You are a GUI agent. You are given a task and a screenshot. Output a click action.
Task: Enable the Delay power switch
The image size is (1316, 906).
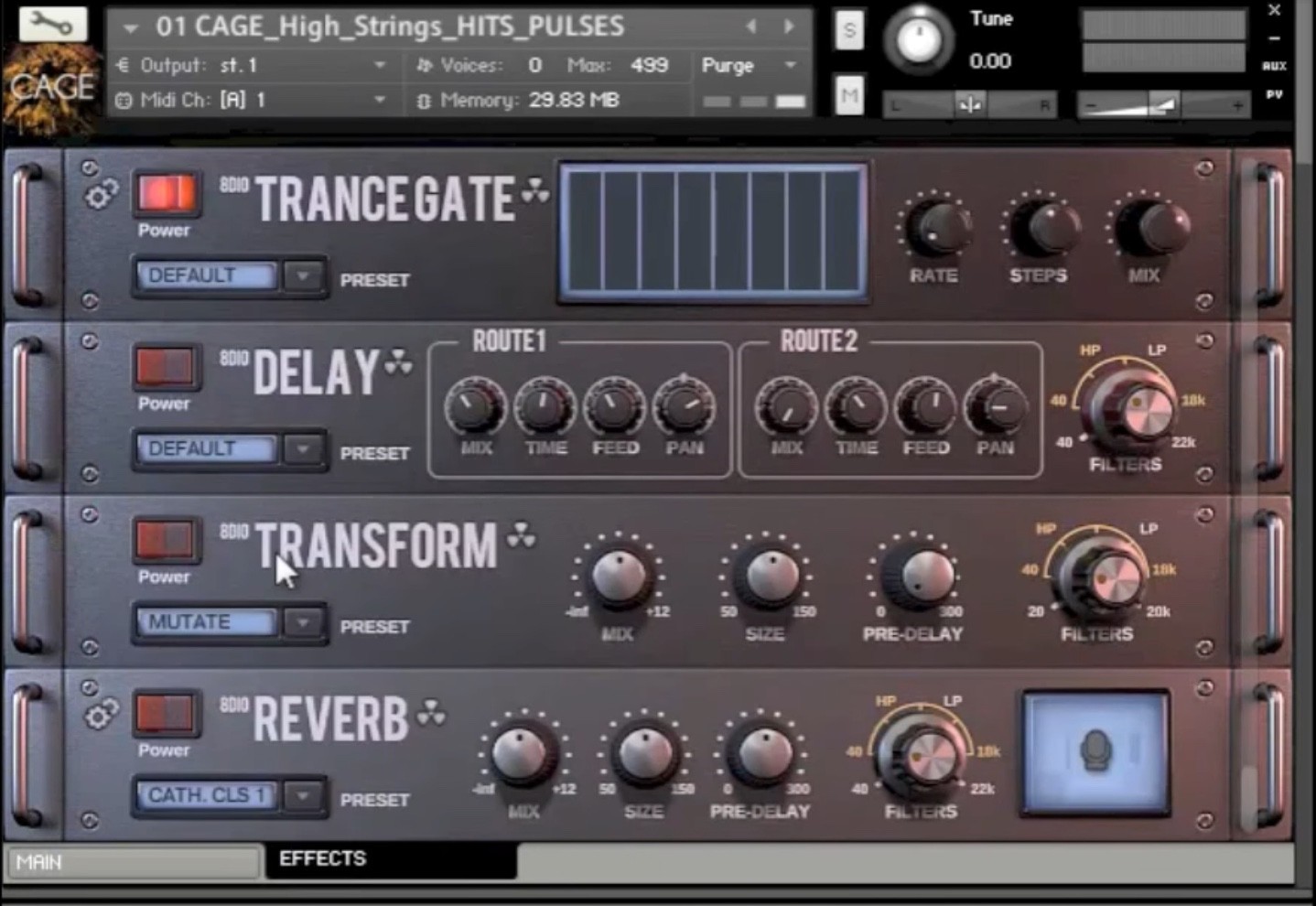tap(166, 368)
